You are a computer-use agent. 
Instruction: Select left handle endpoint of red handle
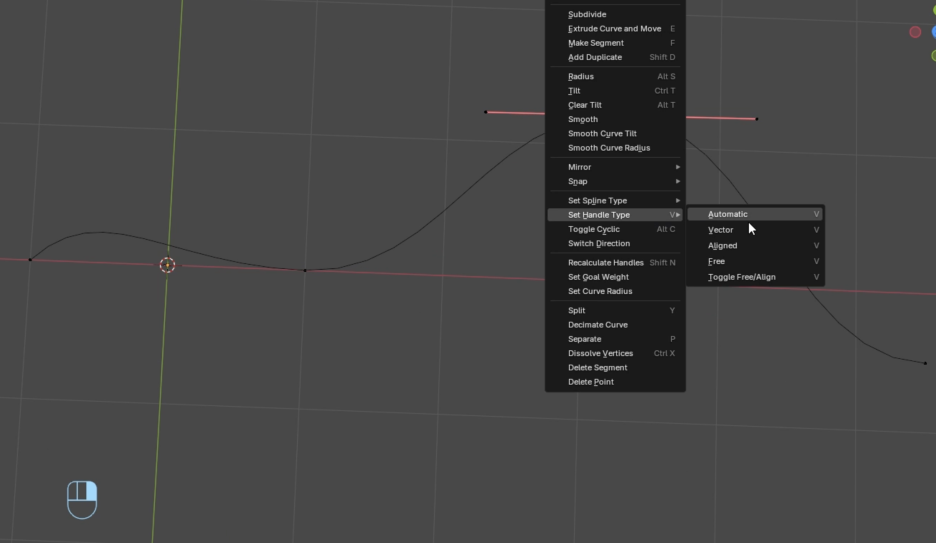486,112
